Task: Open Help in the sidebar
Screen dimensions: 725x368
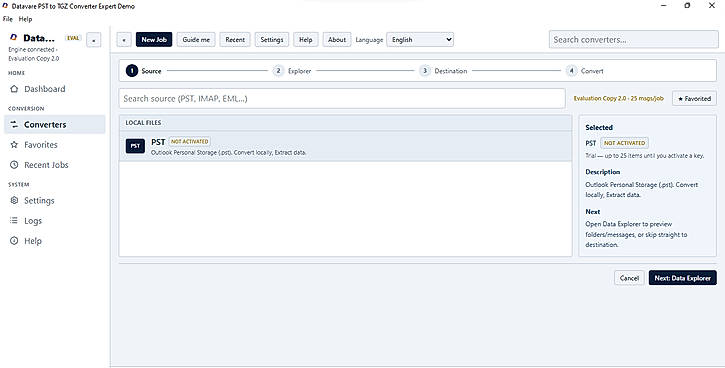Action: click(55, 241)
